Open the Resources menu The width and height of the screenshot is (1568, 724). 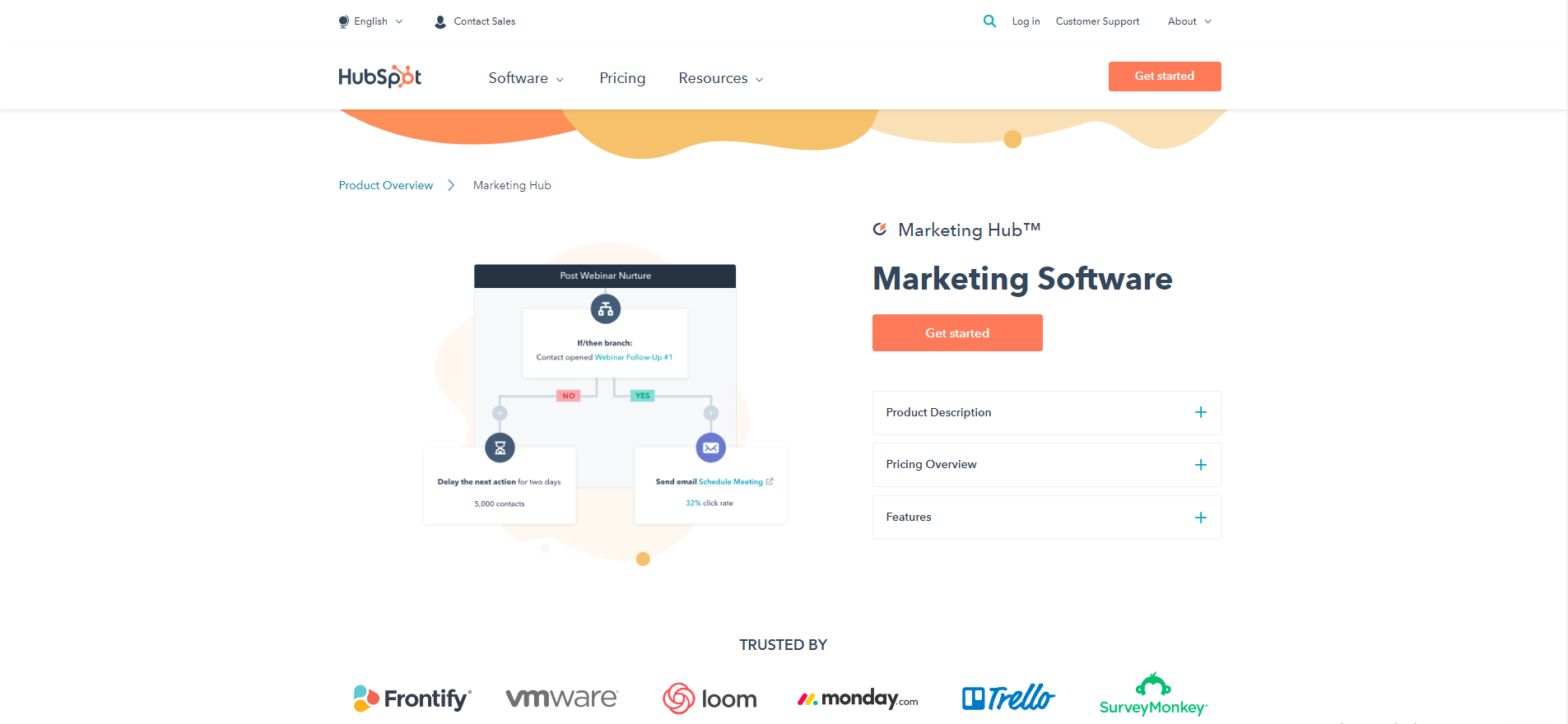click(721, 78)
